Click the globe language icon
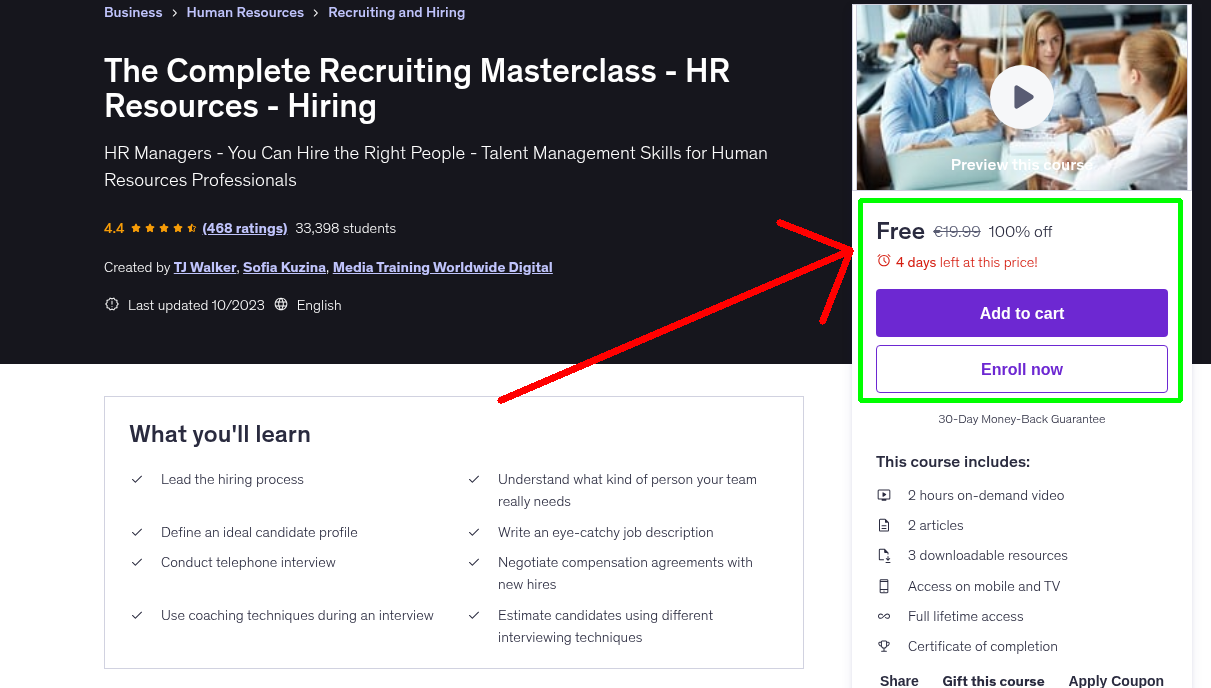The width and height of the screenshot is (1211, 688). coord(281,304)
